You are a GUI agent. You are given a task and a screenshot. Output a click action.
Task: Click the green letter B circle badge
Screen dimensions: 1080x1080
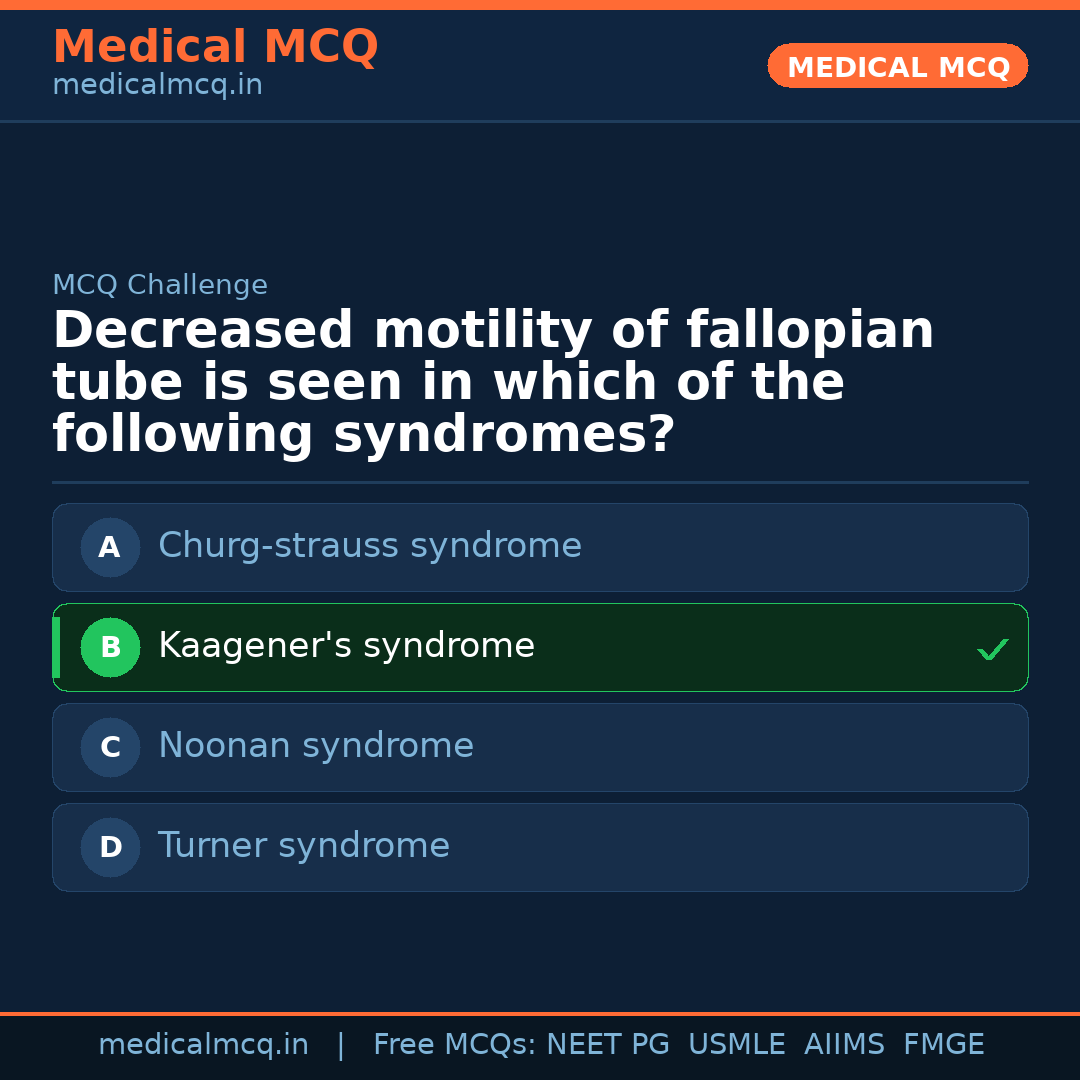[x=110, y=647]
